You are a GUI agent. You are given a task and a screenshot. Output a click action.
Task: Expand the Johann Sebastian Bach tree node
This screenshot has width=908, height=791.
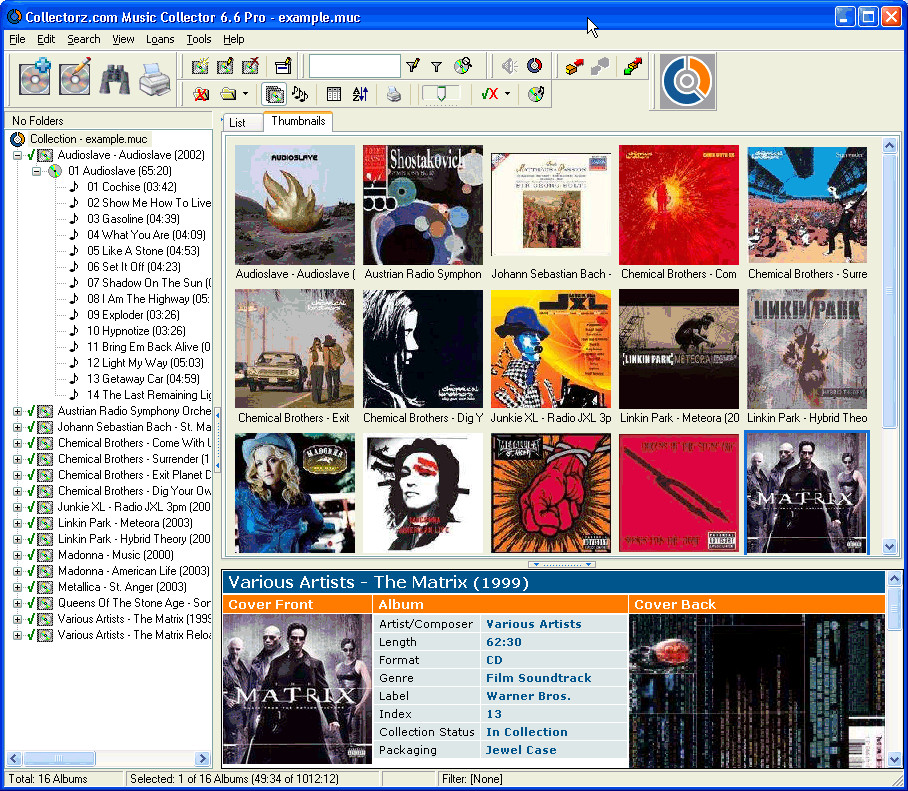pyautogui.click(x=17, y=427)
